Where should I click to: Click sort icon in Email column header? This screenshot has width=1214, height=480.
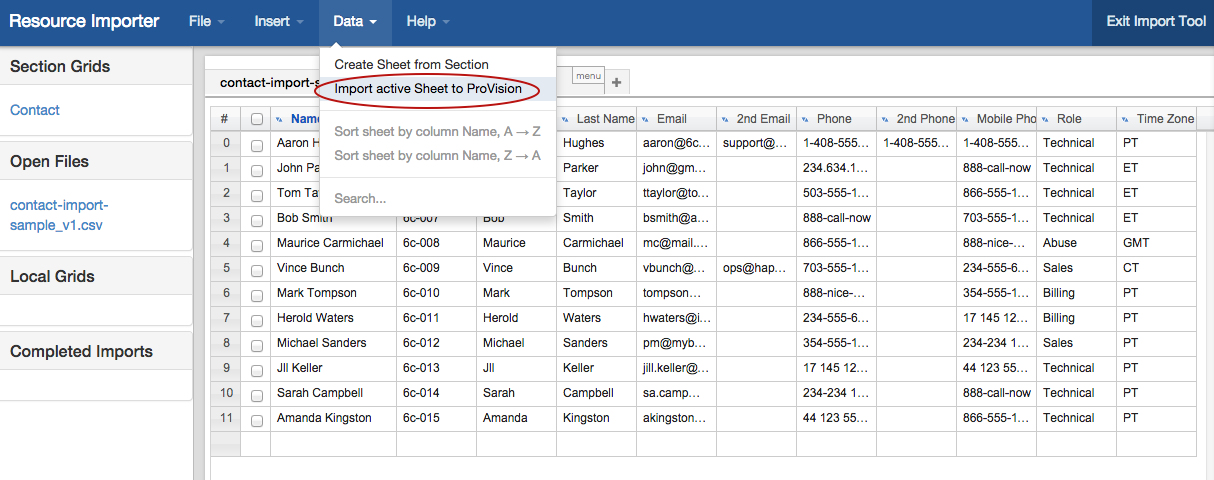(x=646, y=119)
